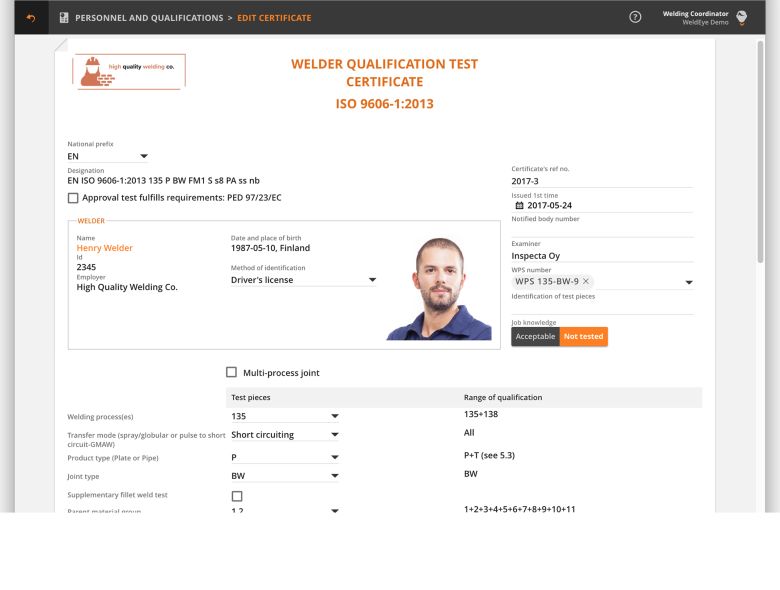This screenshot has width=780, height=590.
Task: Click the company logo image
Action: point(129,72)
